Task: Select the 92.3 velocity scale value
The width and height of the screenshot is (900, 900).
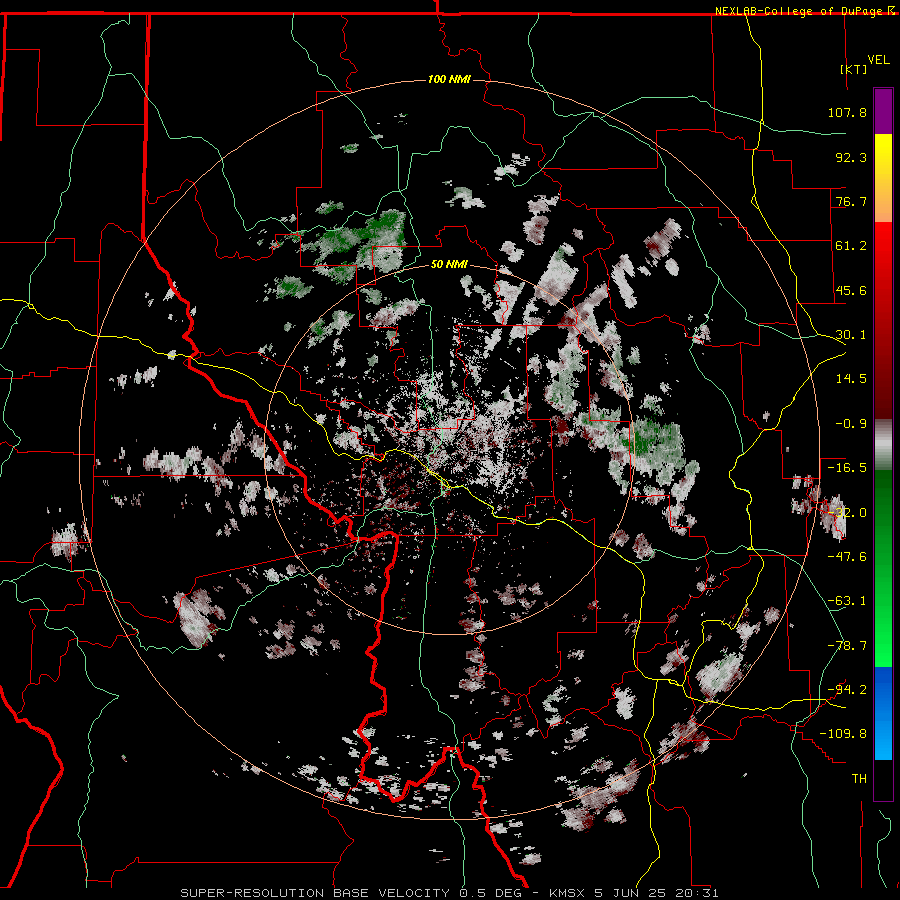Action: (851, 157)
